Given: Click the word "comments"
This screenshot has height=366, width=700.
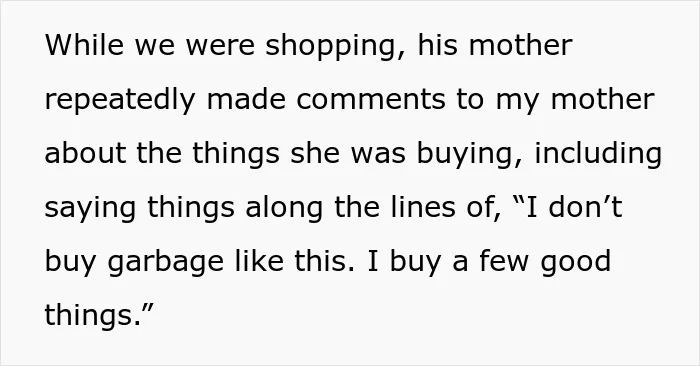Looking at the screenshot, I should (371, 100).
